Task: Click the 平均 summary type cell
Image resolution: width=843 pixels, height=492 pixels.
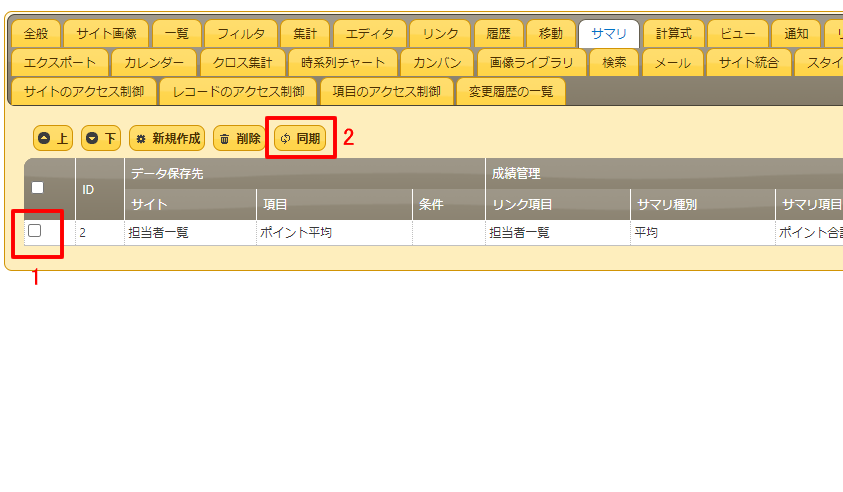Action: pos(703,233)
